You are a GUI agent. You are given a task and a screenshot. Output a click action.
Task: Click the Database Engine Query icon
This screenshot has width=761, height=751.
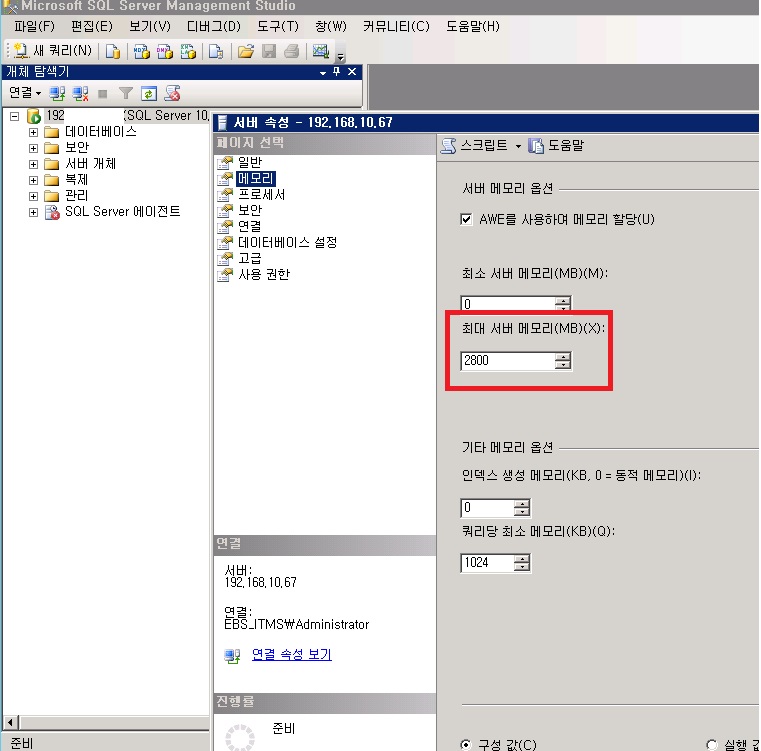click(113, 51)
